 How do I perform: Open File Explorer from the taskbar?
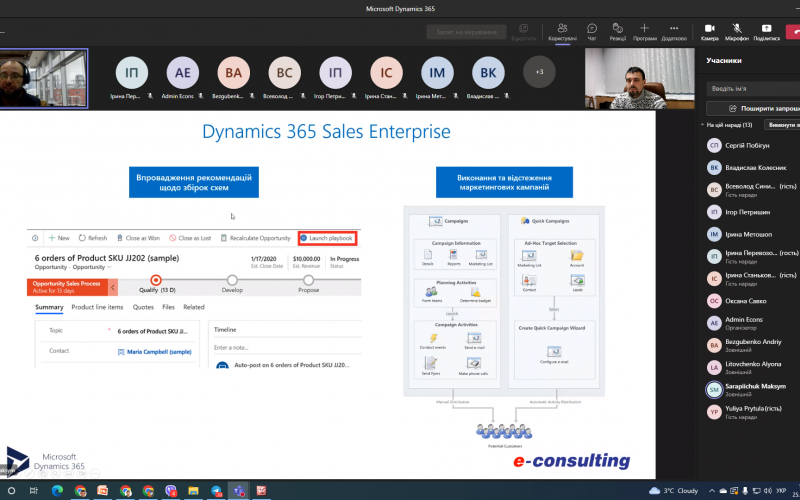[x=193, y=491]
